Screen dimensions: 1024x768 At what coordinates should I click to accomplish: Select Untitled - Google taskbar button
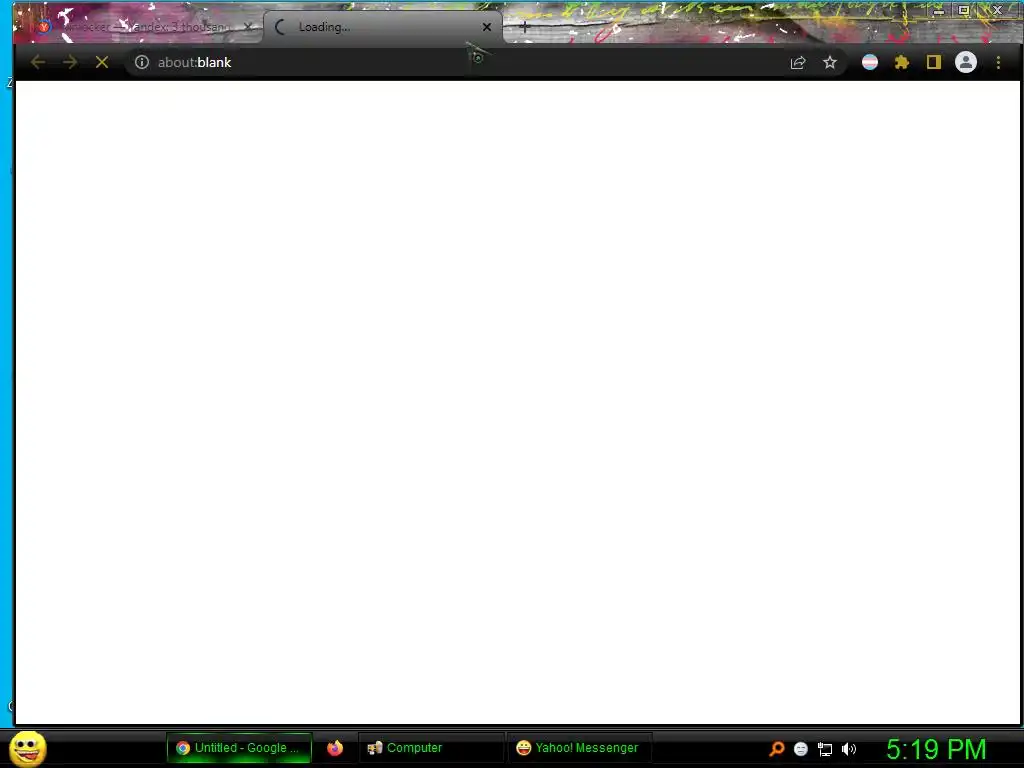click(239, 748)
